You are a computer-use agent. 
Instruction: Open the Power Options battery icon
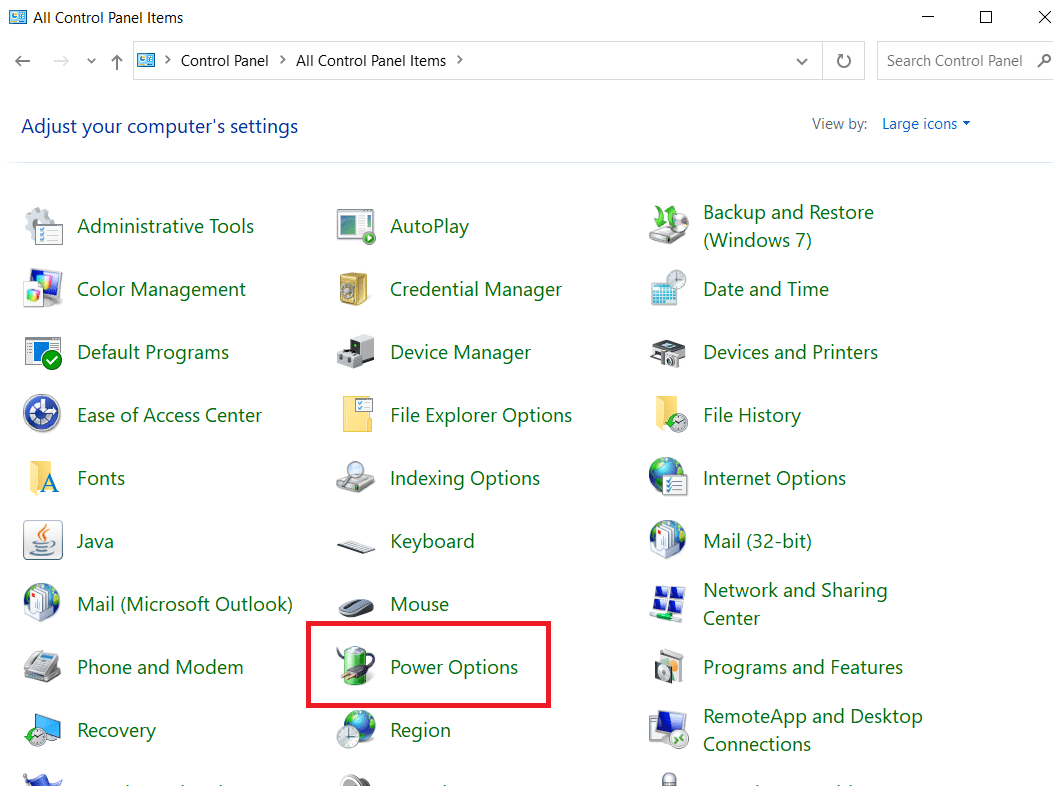coord(355,667)
